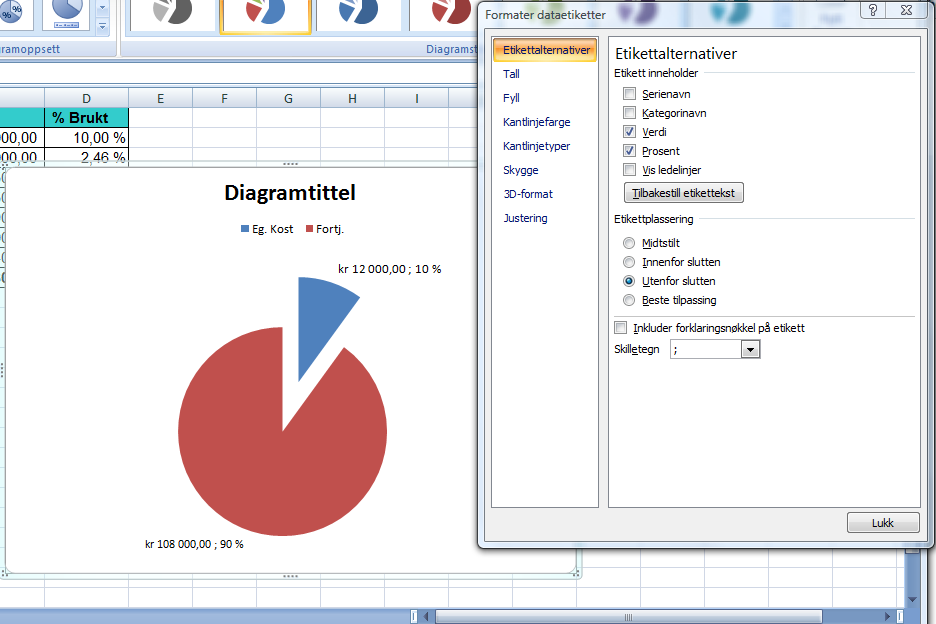Screen dimensions: 936x624
Task: Select column F header
Action: pos(224,99)
